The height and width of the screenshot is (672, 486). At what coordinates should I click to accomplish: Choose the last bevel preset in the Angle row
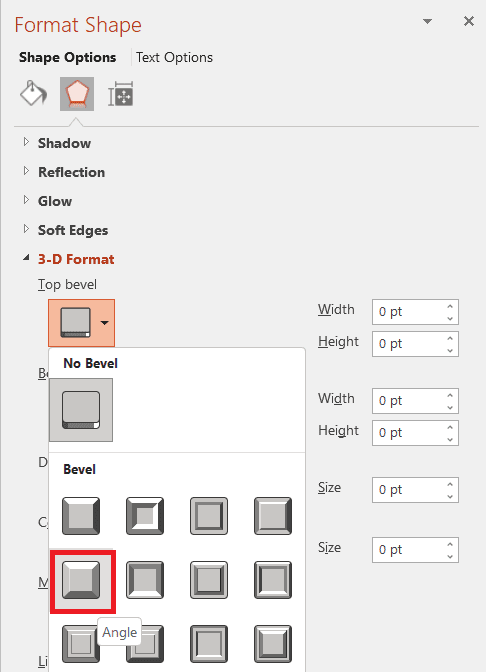(273, 580)
